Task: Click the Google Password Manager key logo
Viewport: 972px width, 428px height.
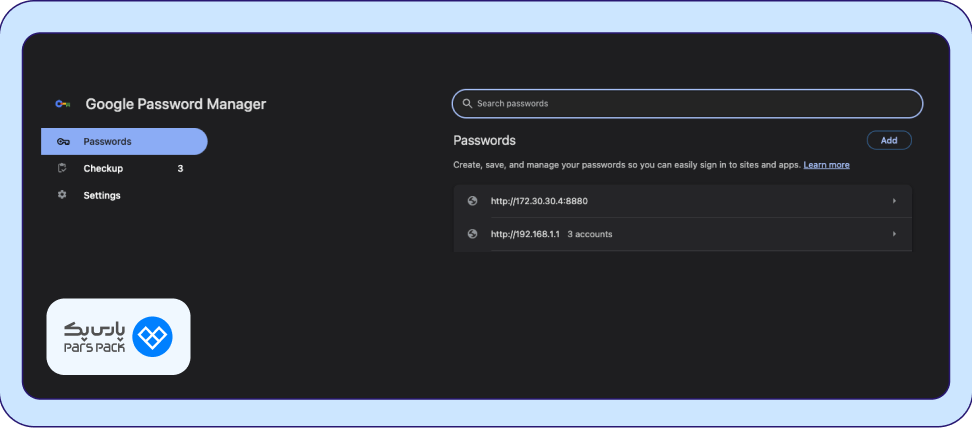Action: [x=62, y=104]
